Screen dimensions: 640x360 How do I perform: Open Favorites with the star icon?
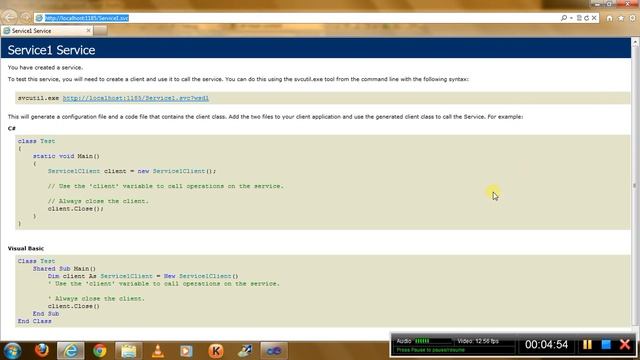(x=621, y=18)
